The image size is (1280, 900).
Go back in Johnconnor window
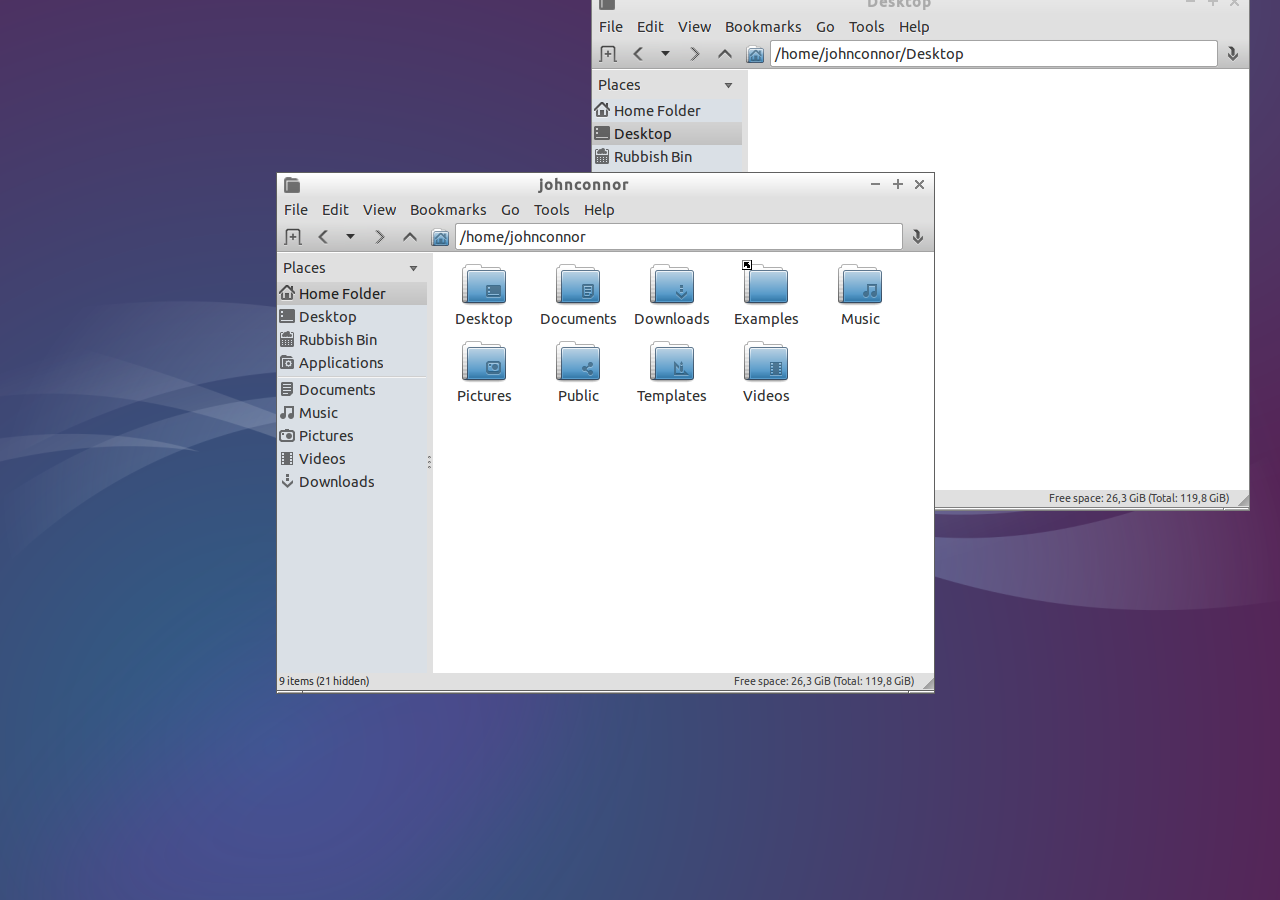(323, 237)
